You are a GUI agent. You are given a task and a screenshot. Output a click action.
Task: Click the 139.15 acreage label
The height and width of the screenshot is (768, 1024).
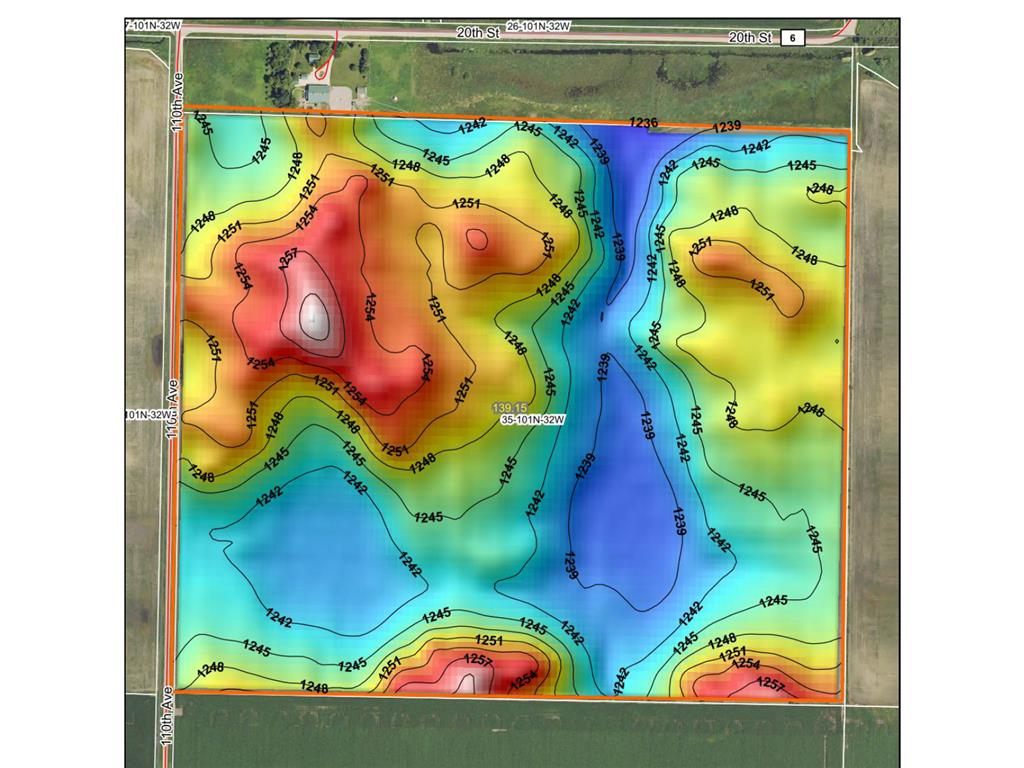click(x=510, y=407)
